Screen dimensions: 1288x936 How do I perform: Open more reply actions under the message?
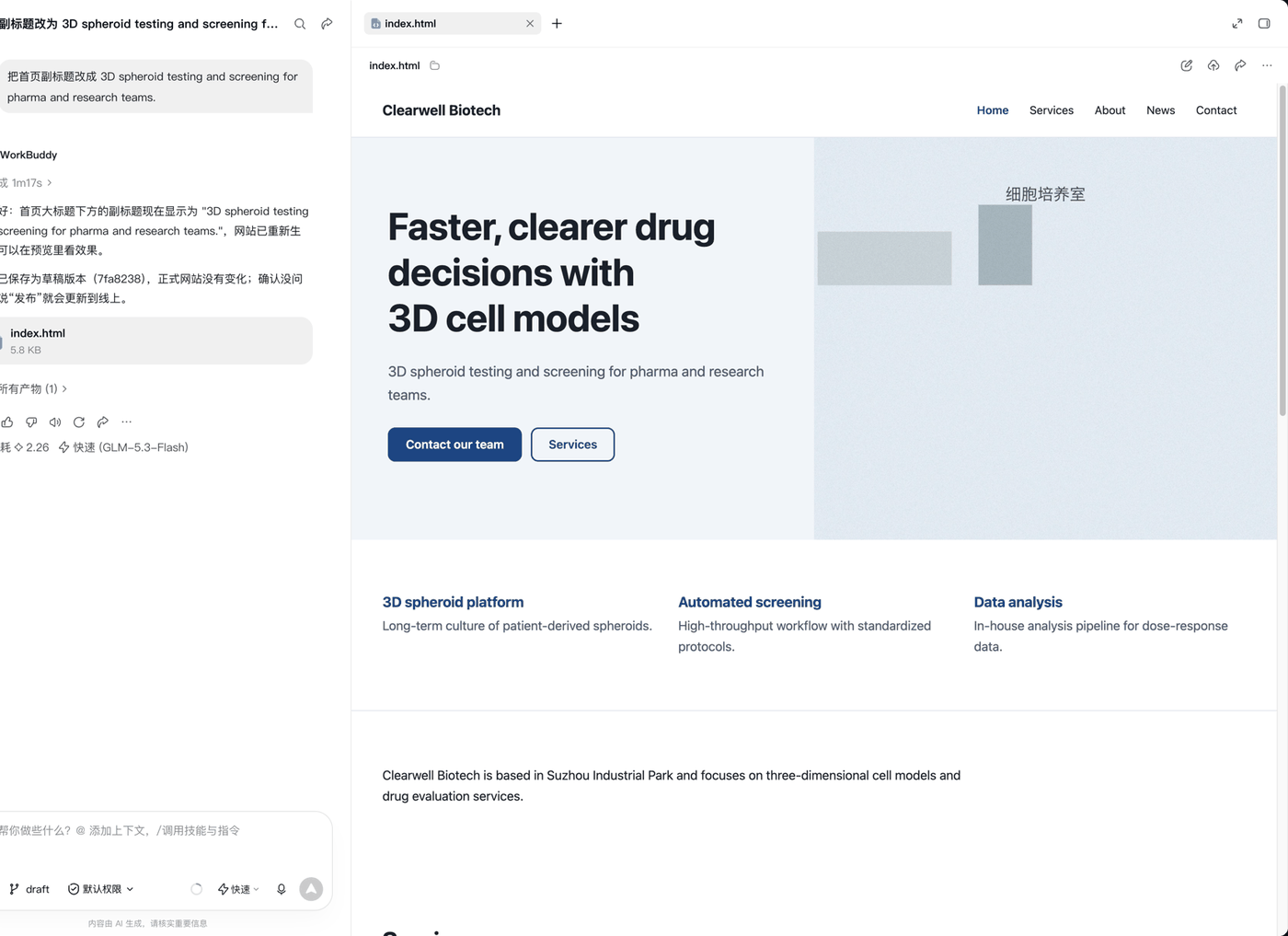(127, 422)
